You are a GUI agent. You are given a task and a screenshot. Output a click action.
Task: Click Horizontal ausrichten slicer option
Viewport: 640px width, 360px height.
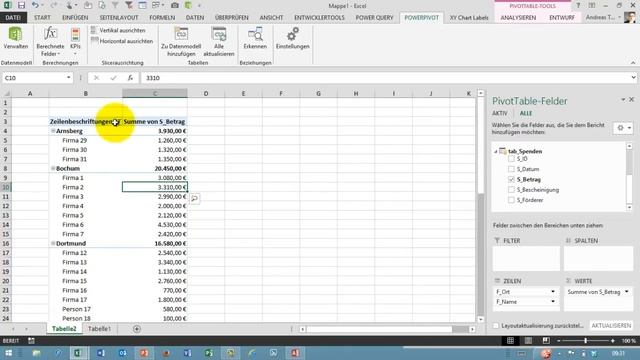(122, 41)
